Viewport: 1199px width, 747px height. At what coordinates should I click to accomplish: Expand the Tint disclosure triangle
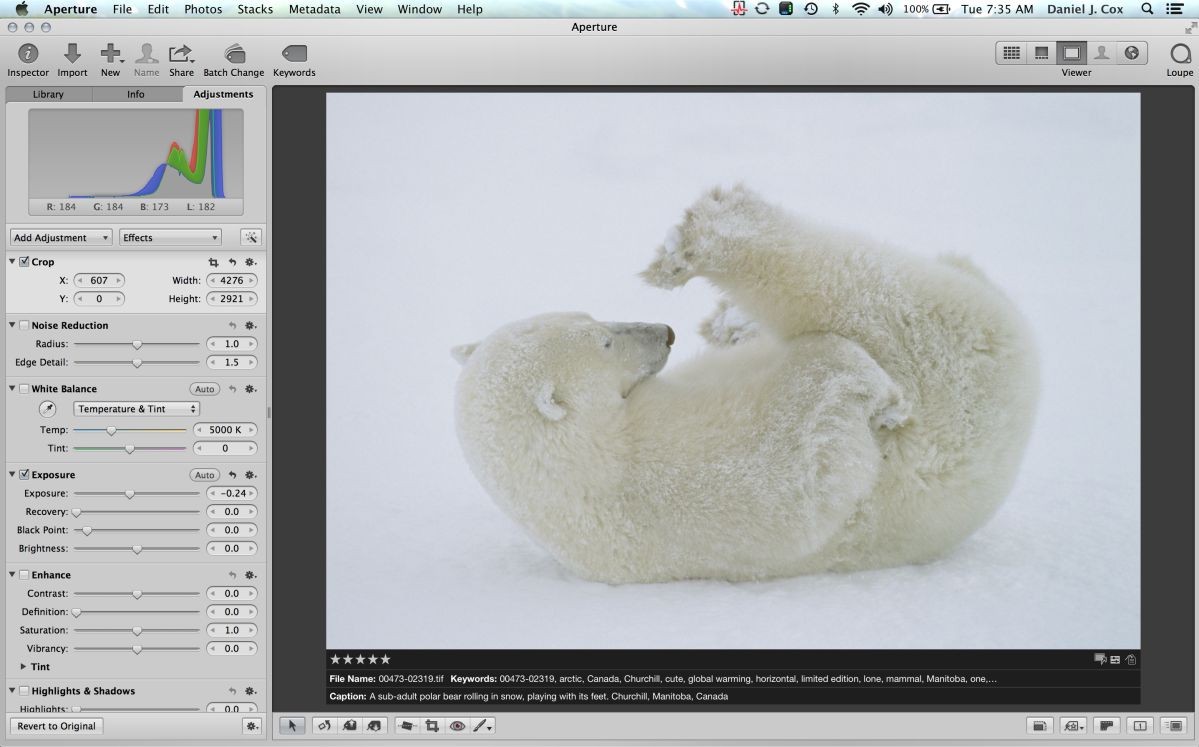[x=24, y=667]
